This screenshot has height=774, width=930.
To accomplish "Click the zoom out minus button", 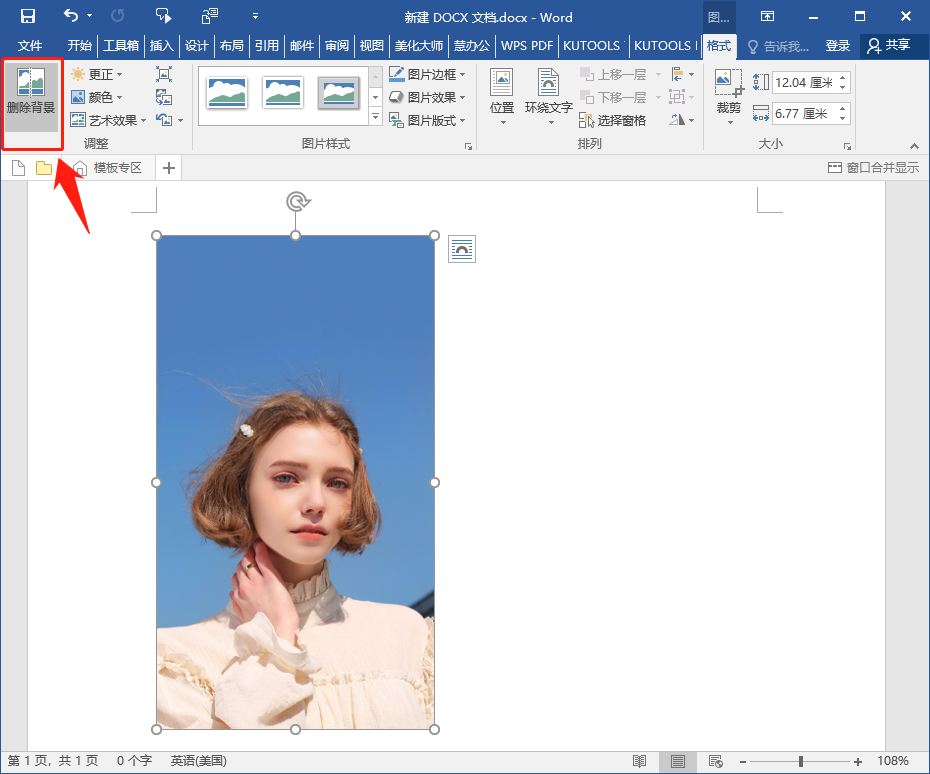I will (743, 761).
